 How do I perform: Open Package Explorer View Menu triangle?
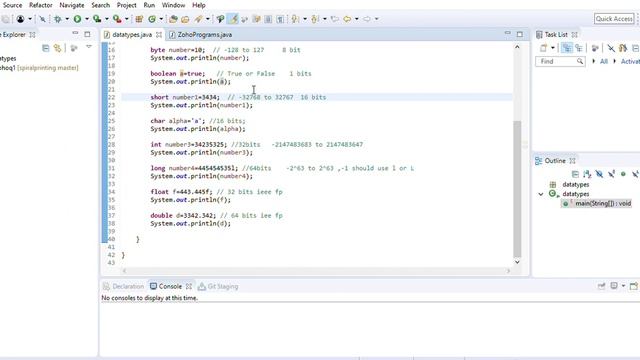[x=89, y=47]
